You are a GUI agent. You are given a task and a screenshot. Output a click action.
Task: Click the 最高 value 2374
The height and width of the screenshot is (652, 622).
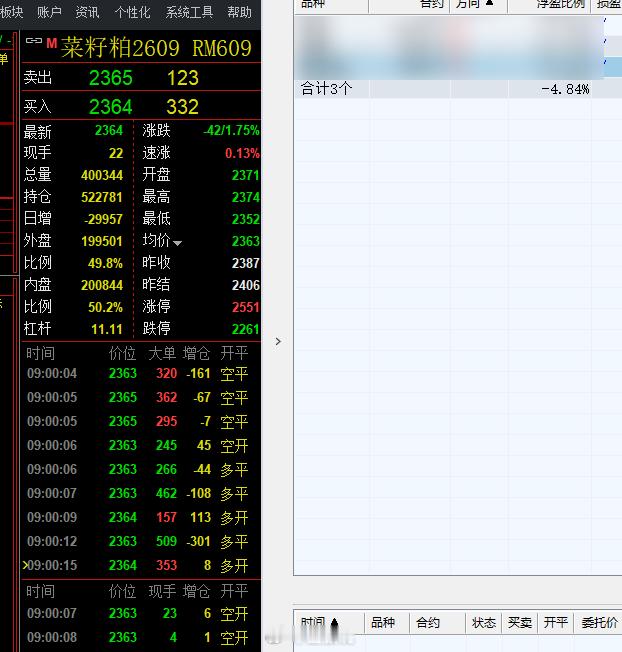(x=246, y=197)
